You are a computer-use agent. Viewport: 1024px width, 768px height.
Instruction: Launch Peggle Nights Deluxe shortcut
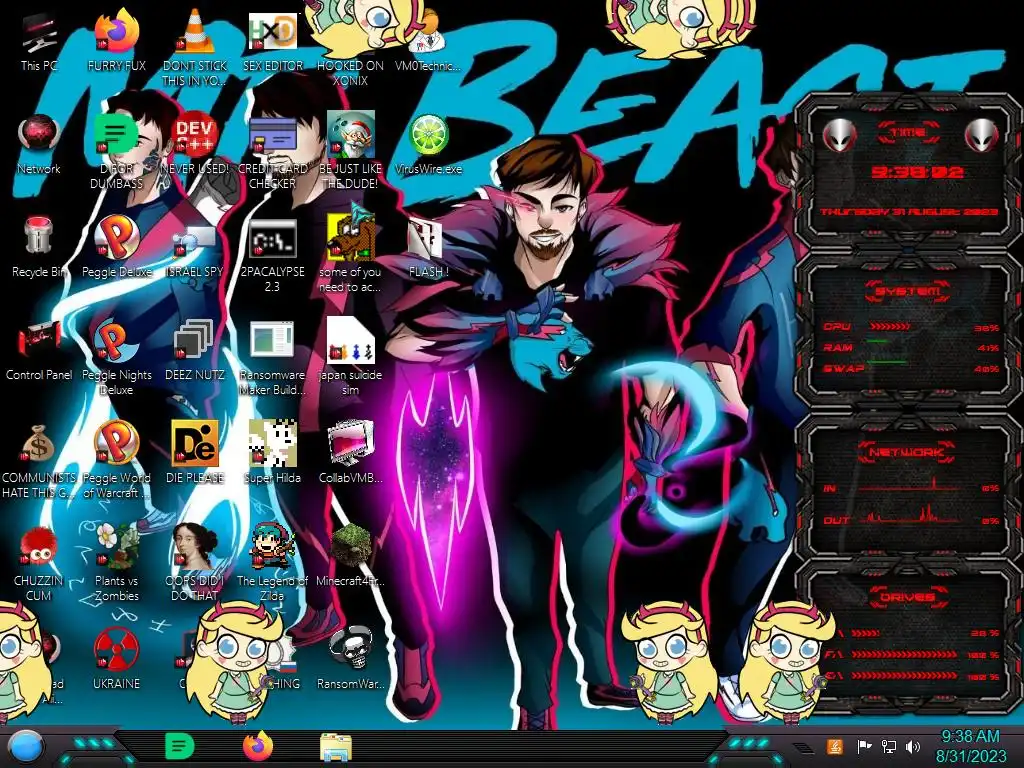116,357
